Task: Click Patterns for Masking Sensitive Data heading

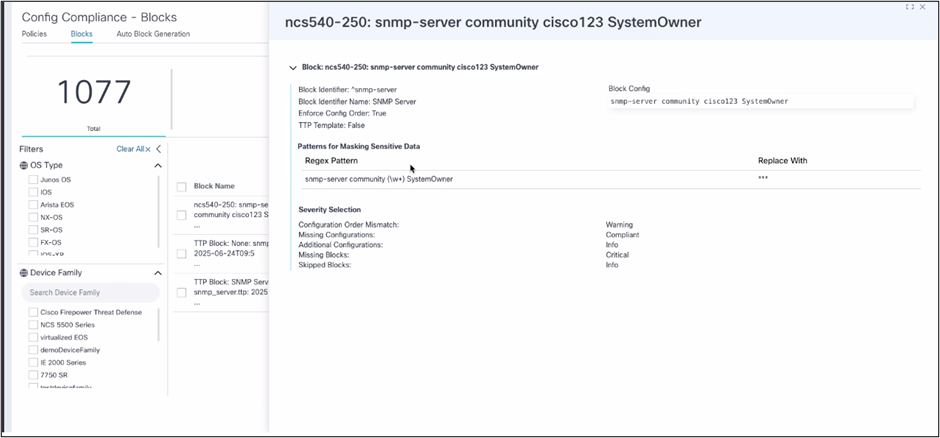Action: pos(358,146)
